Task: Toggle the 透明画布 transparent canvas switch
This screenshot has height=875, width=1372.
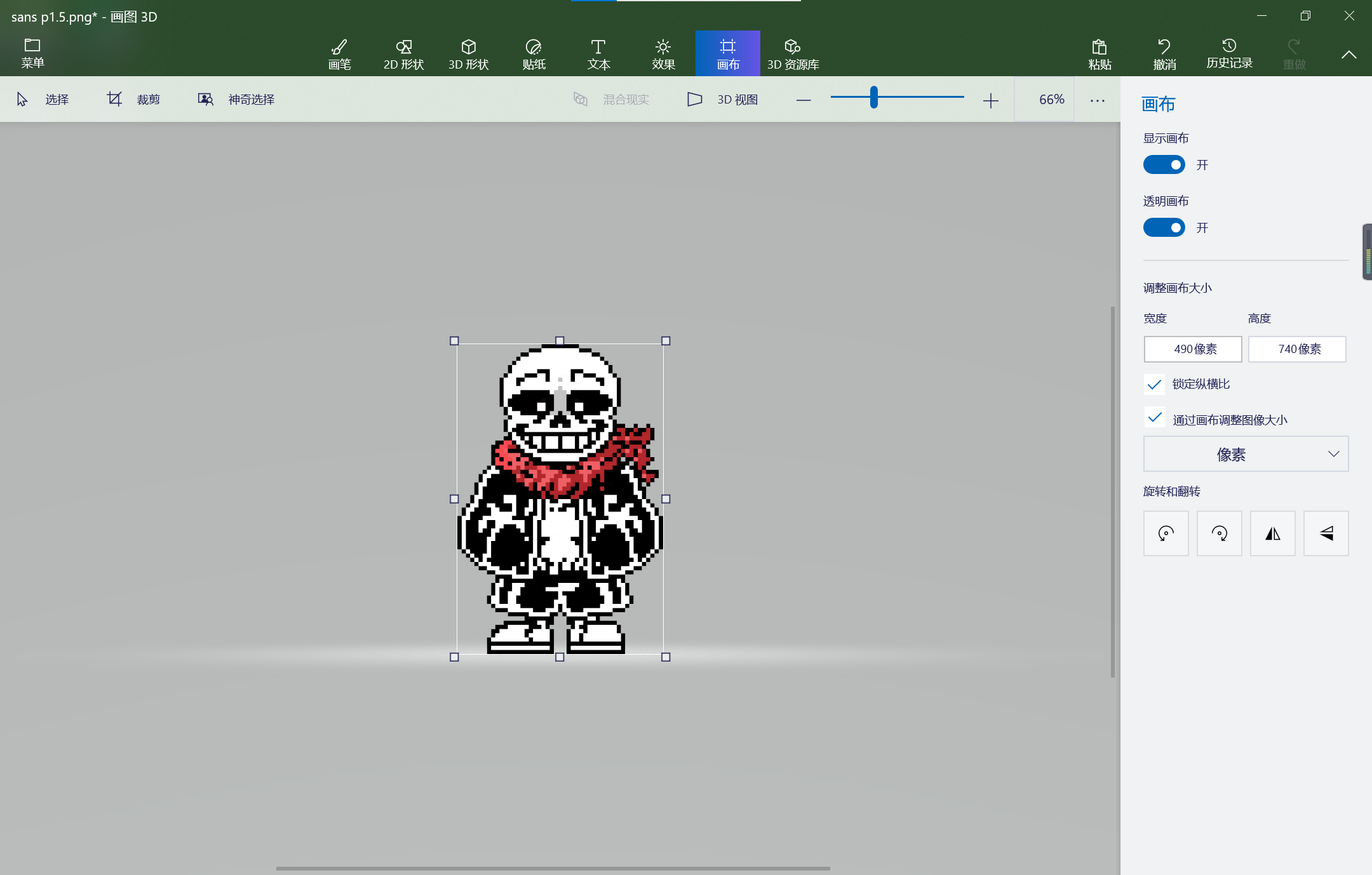Action: point(1164,227)
